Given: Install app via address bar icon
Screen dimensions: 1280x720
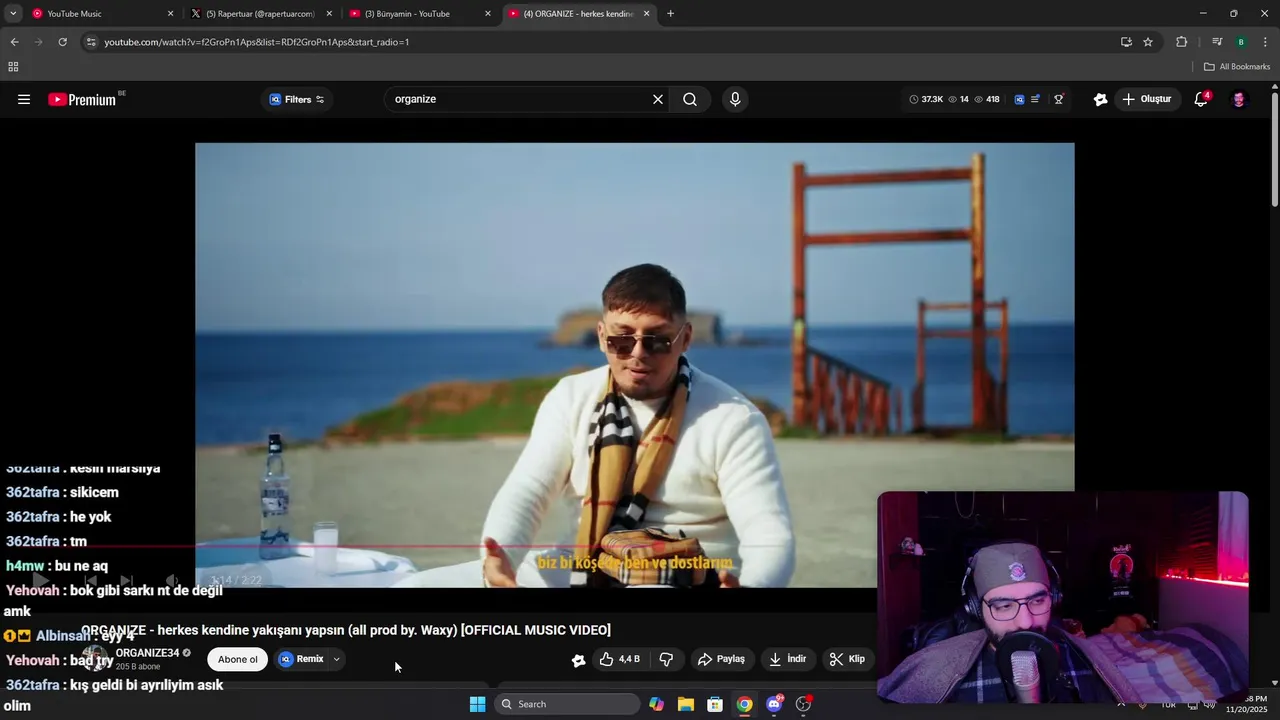Looking at the screenshot, I should point(1126,42).
